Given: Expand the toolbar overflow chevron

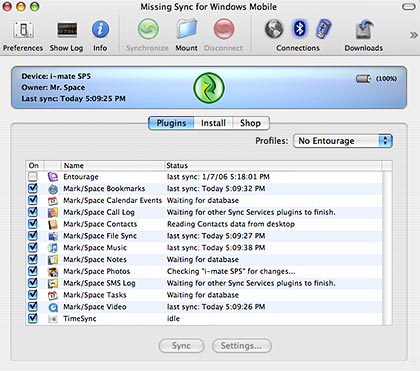Looking at the screenshot, I should (413, 35).
